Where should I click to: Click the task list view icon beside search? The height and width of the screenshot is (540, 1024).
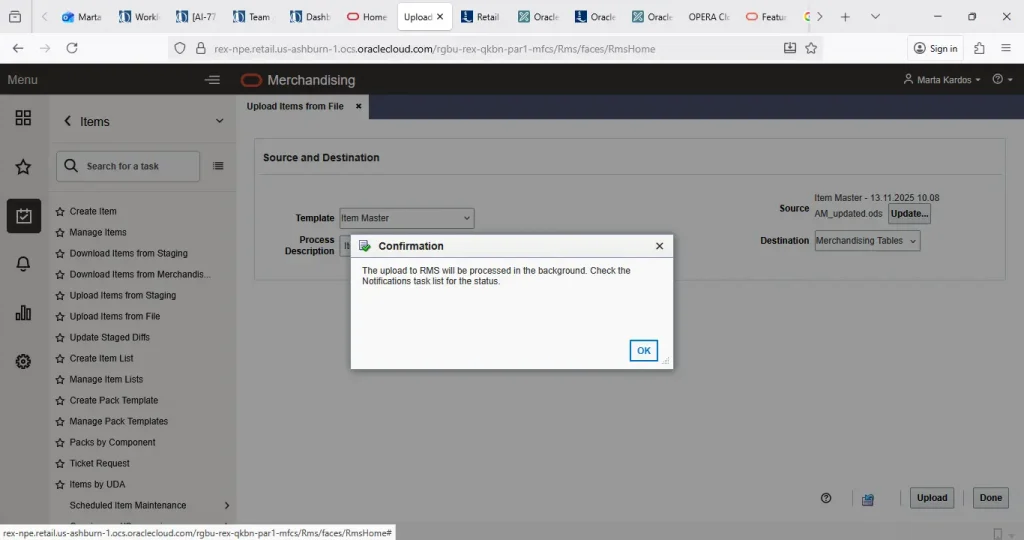point(218,166)
